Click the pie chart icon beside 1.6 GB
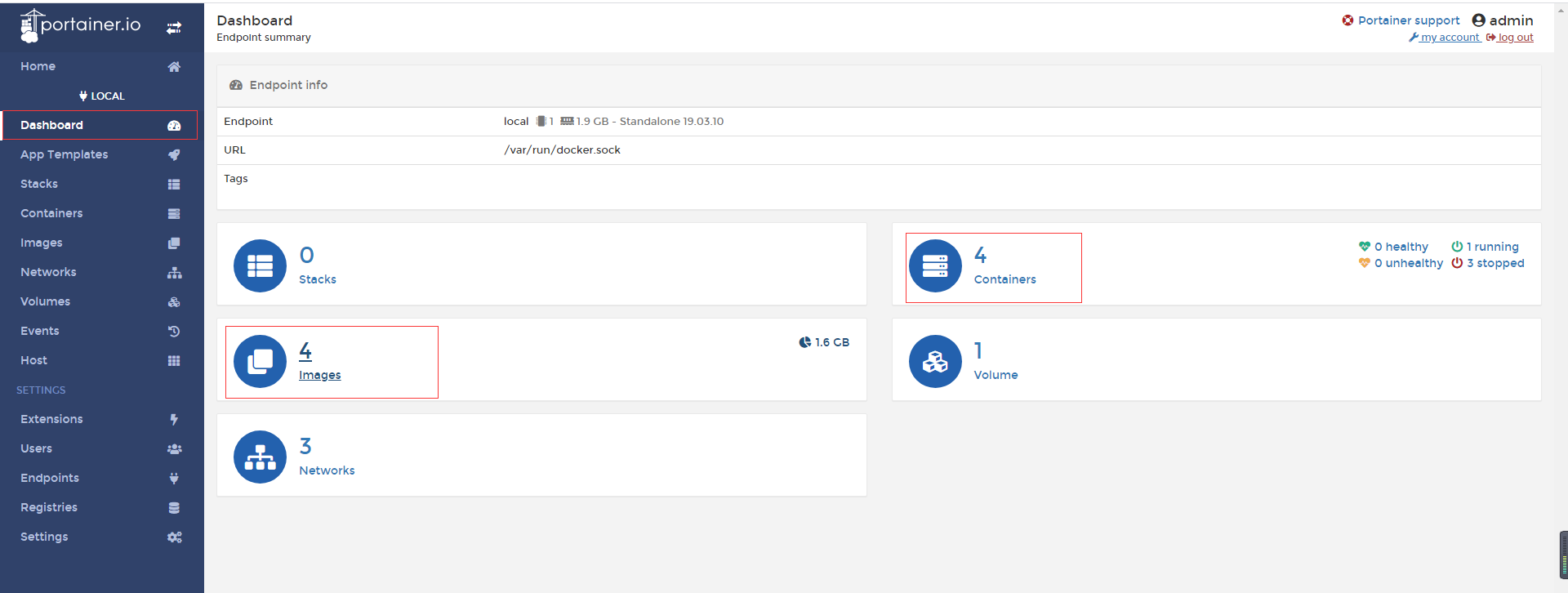 click(x=804, y=342)
